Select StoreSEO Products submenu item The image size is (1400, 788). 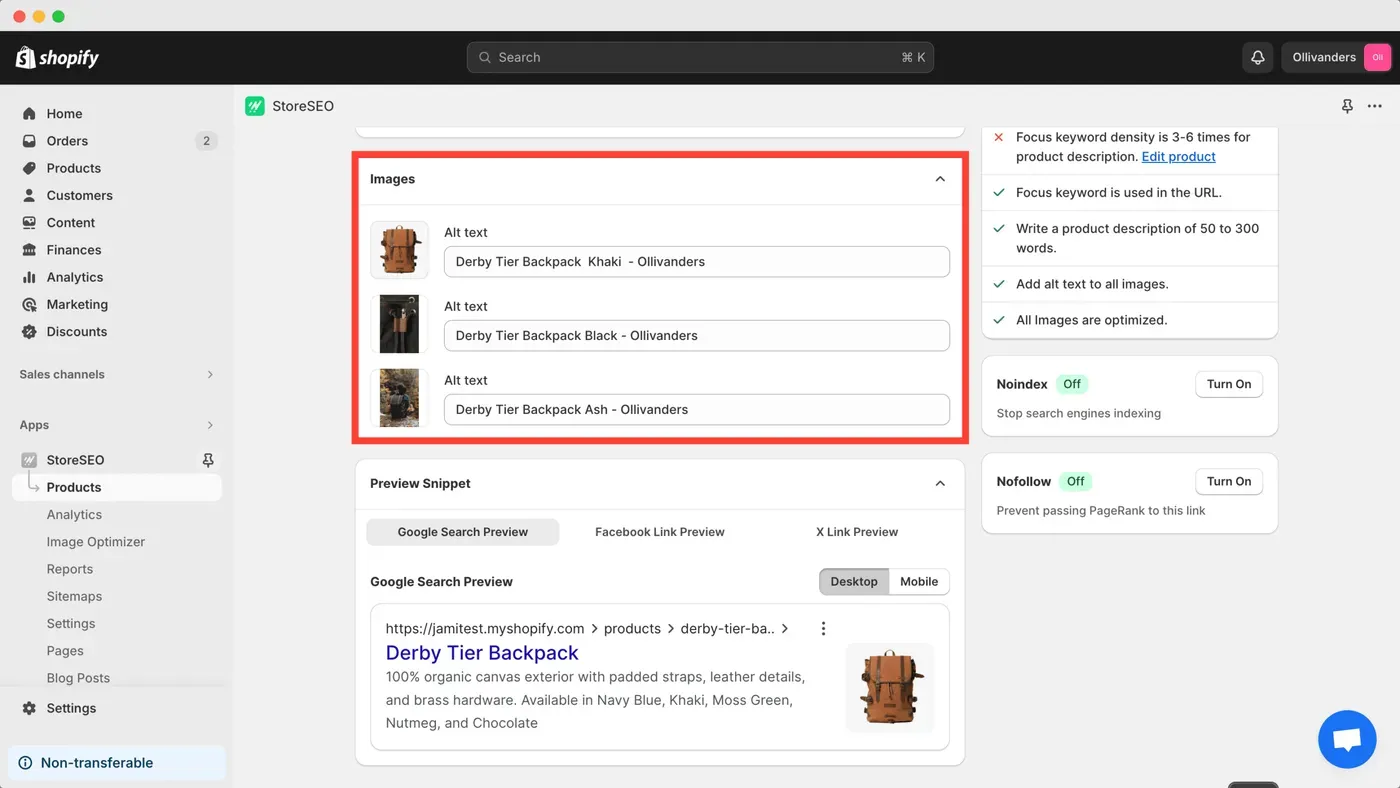coord(117,487)
